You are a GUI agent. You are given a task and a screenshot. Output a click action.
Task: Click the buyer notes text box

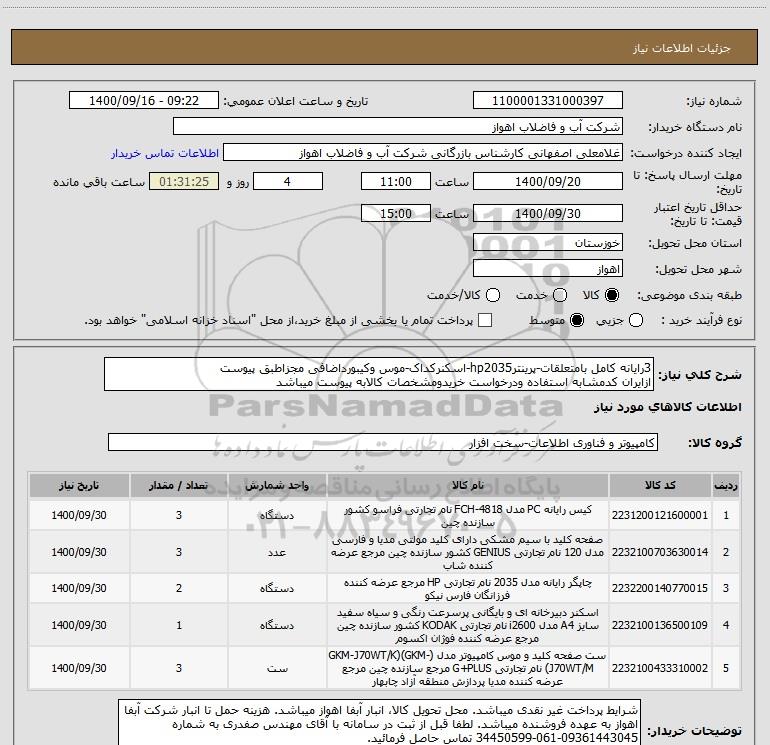[x=380, y=723]
